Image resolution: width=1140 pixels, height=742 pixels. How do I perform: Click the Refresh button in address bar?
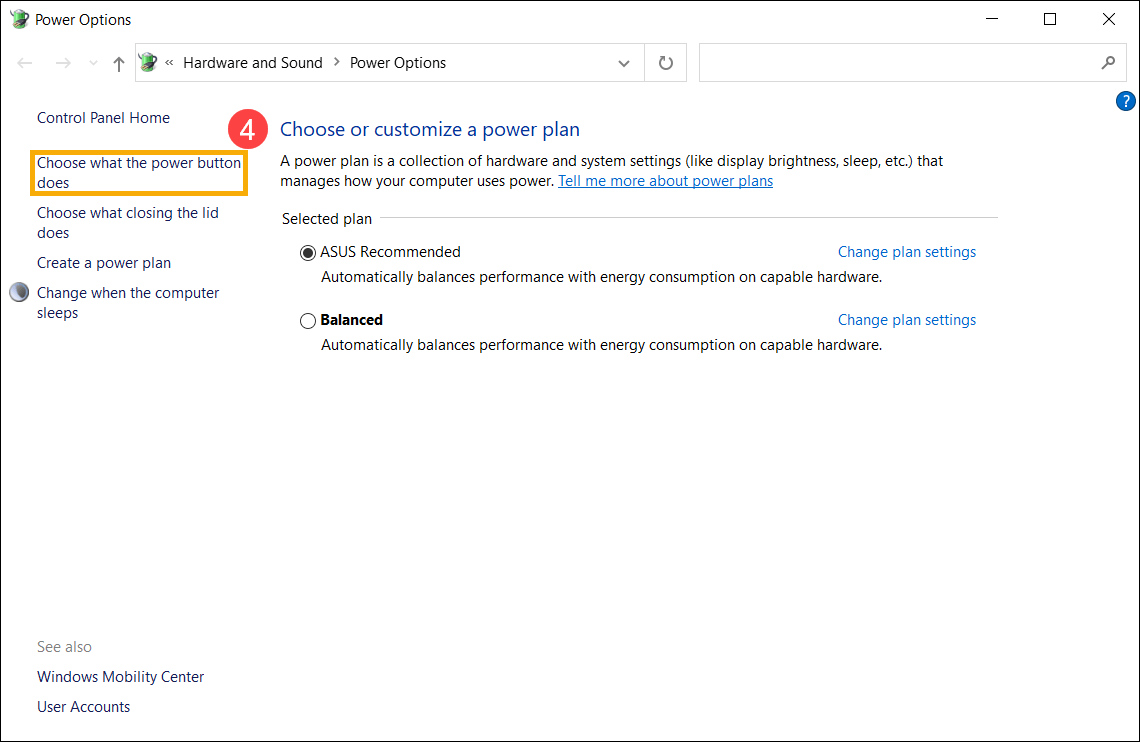(x=666, y=63)
